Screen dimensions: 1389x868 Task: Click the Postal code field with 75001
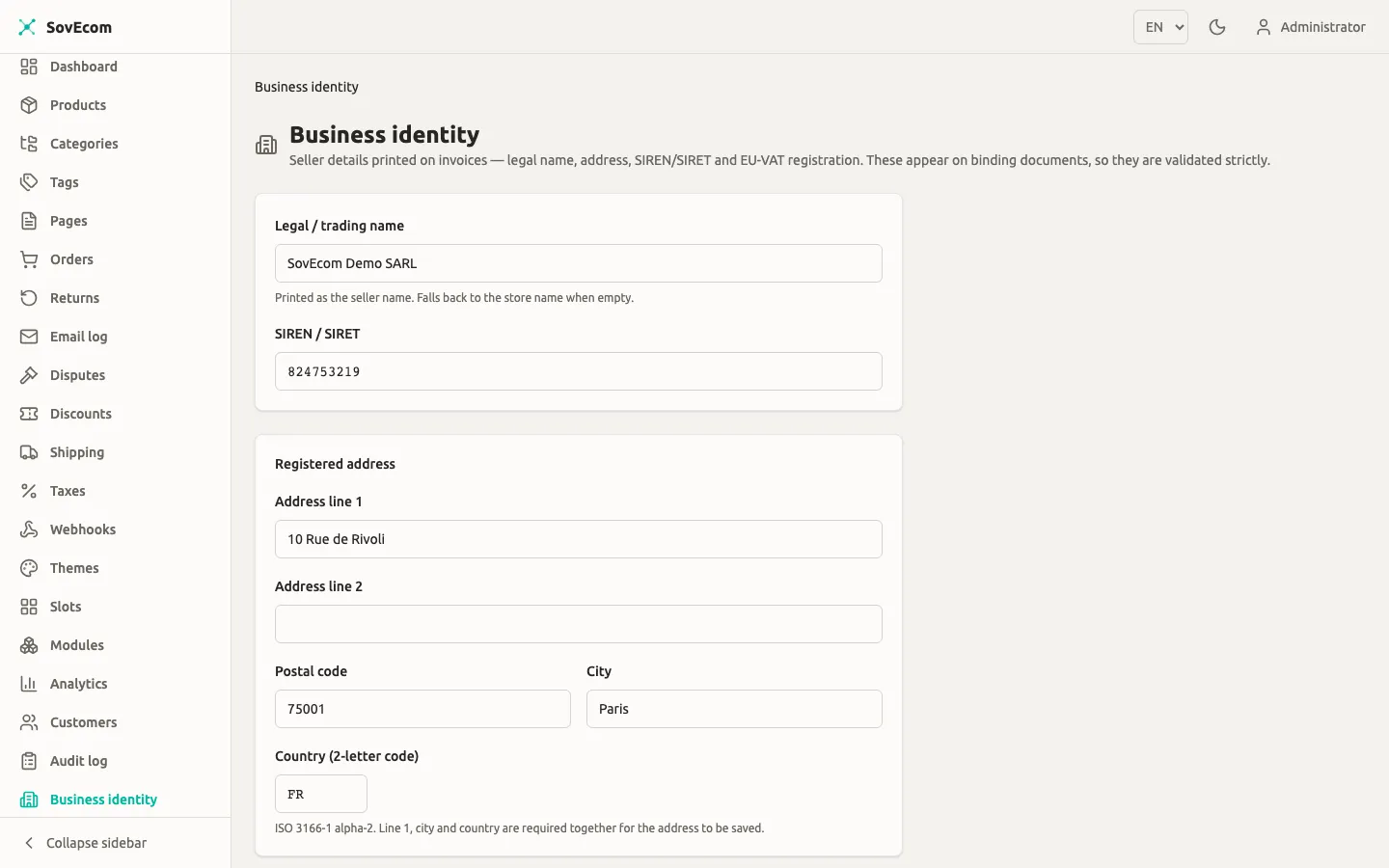[x=422, y=709]
